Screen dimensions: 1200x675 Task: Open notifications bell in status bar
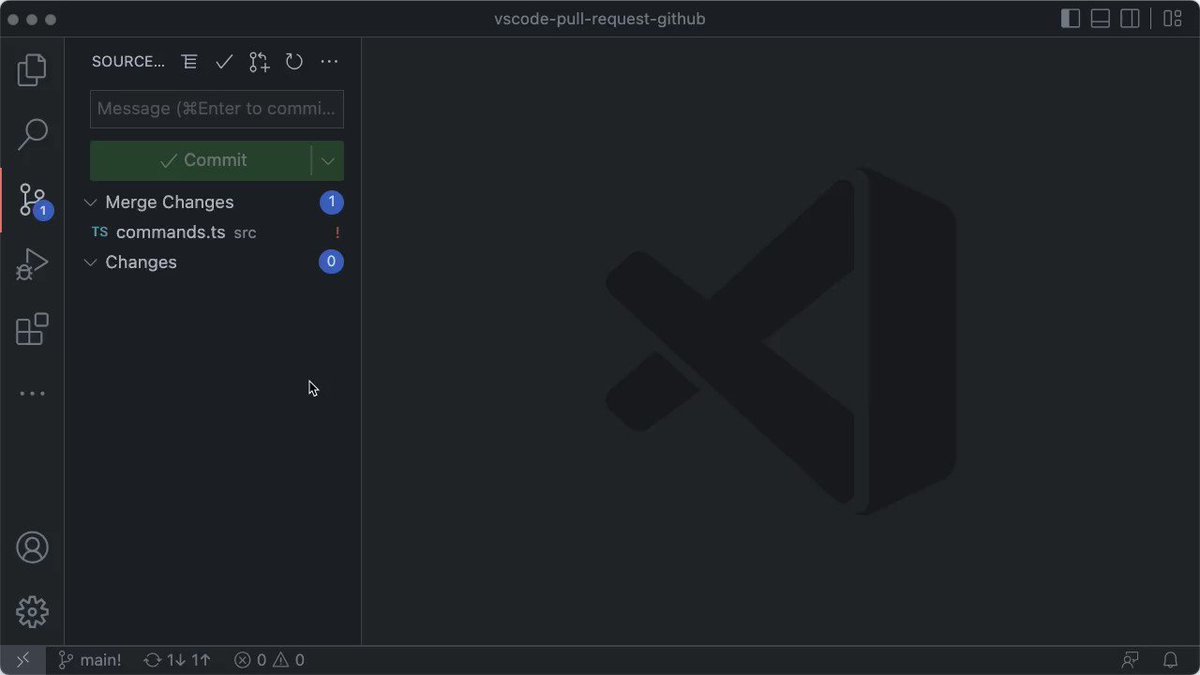1170,660
